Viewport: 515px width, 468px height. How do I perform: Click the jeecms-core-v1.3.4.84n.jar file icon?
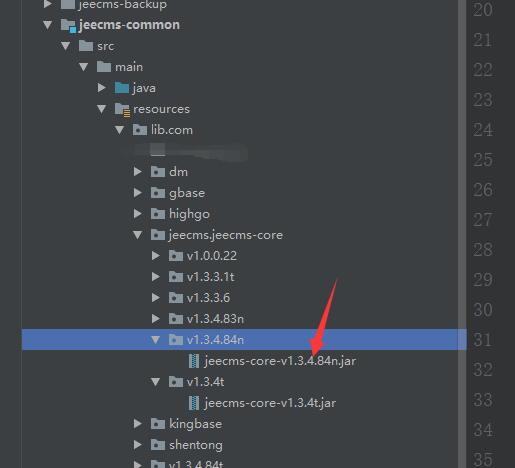tap(194, 361)
